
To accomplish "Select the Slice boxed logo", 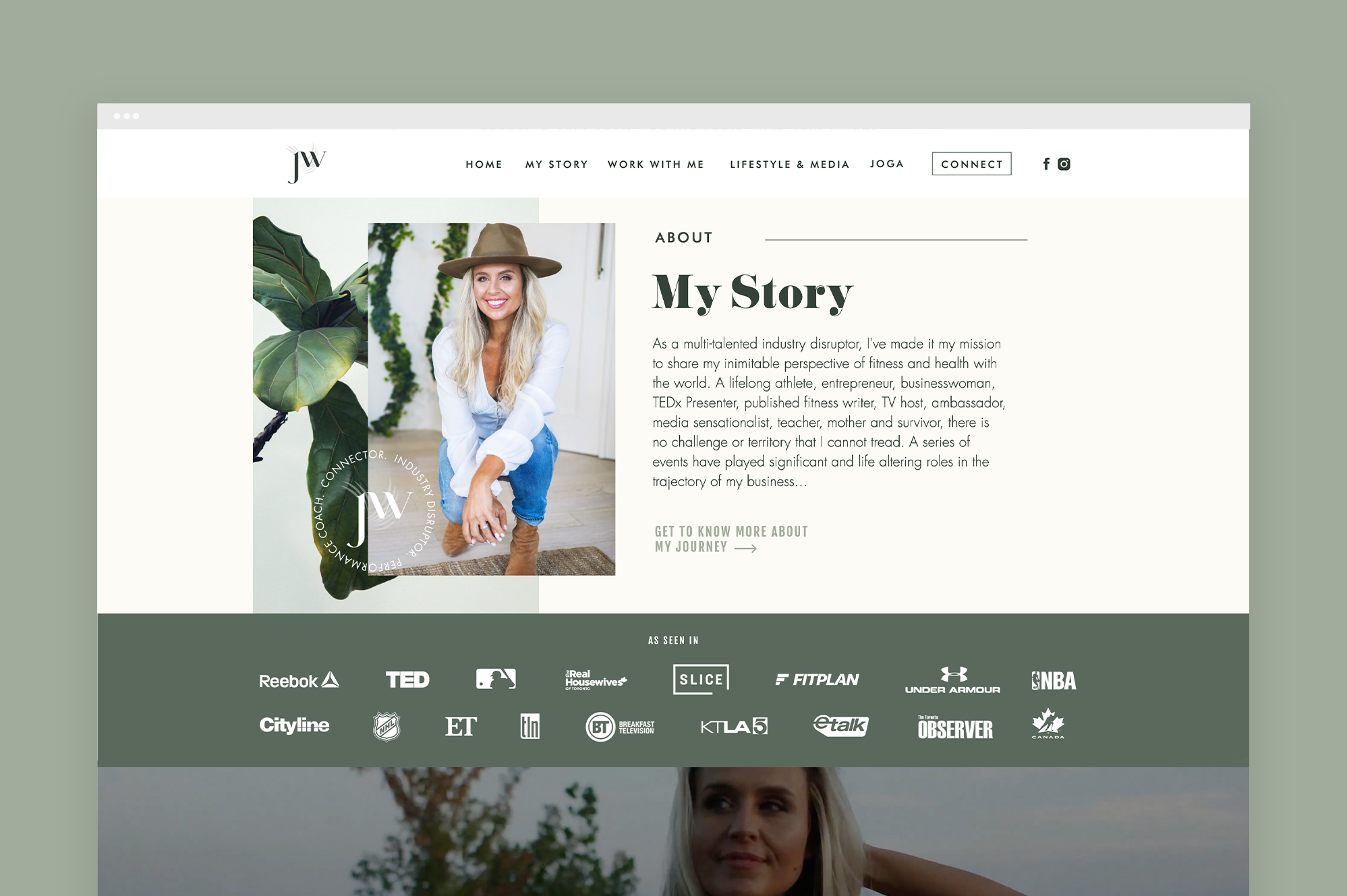I will point(701,679).
